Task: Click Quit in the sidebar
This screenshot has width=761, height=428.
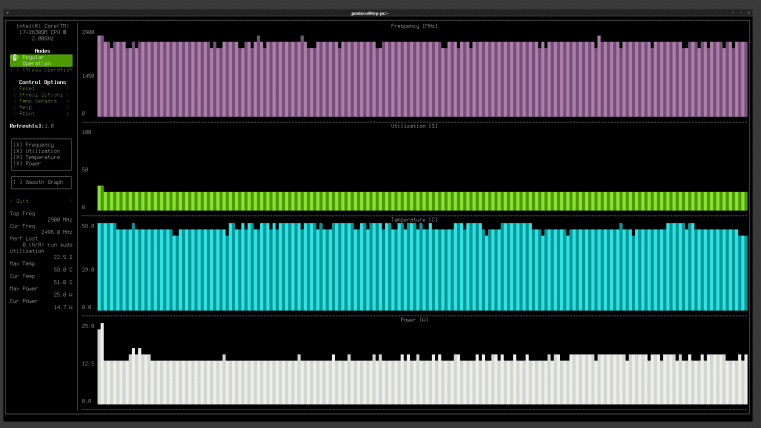Action: pos(23,201)
